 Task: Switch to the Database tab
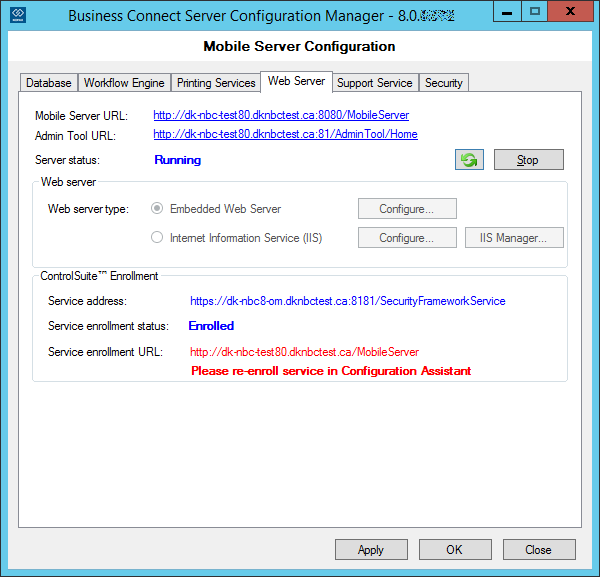tap(48, 83)
